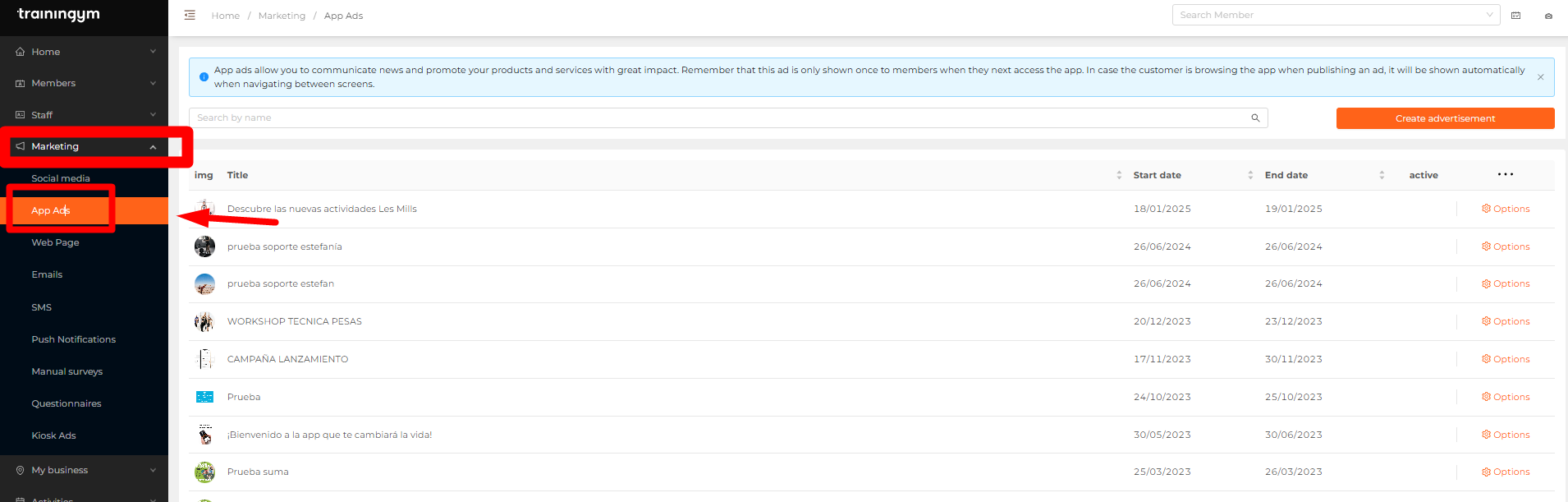This screenshot has height=502, width=1568.
Task: Click the magnifier icon in name search
Action: tap(1255, 117)
